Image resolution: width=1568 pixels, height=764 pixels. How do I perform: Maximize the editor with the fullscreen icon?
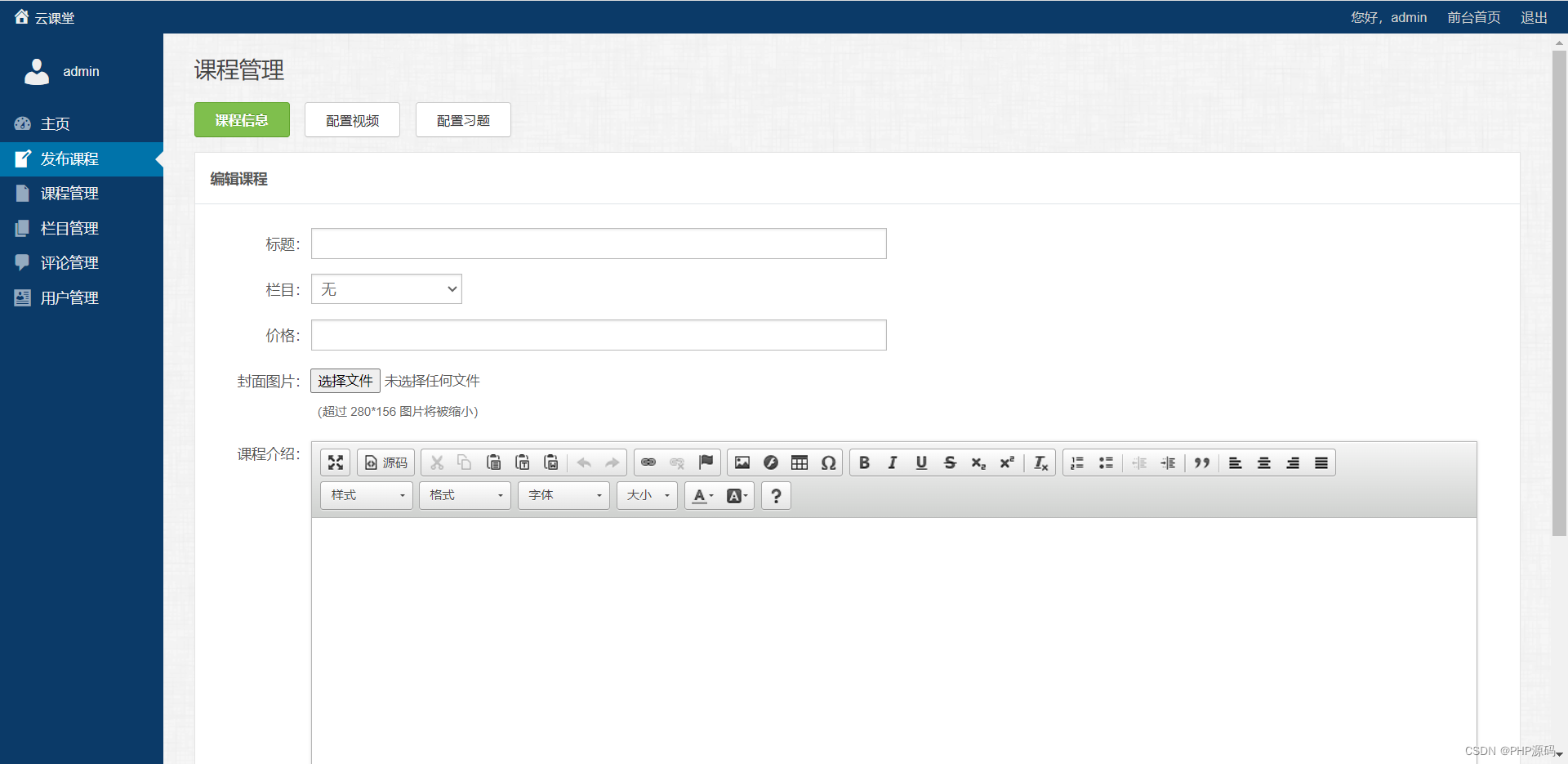(x=336, y=462)
